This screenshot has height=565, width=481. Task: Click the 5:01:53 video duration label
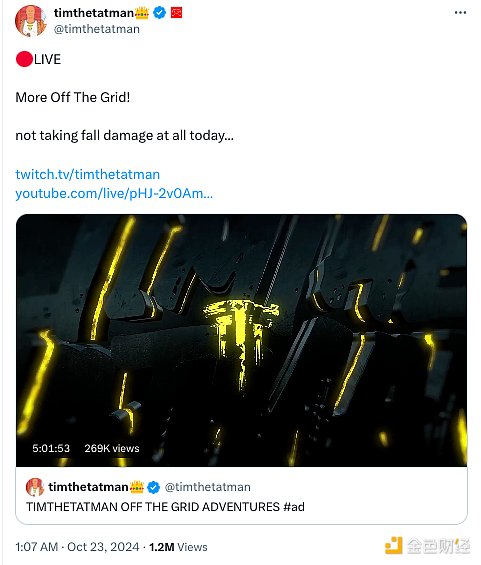pos(51,448)
